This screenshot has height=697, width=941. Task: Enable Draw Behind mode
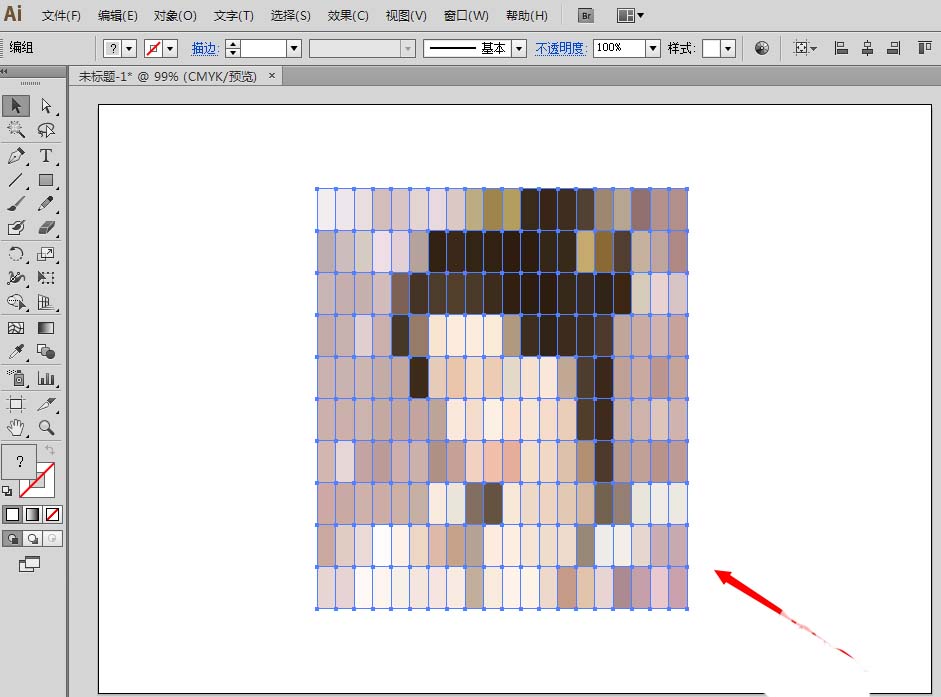click(x=32, y=539)
